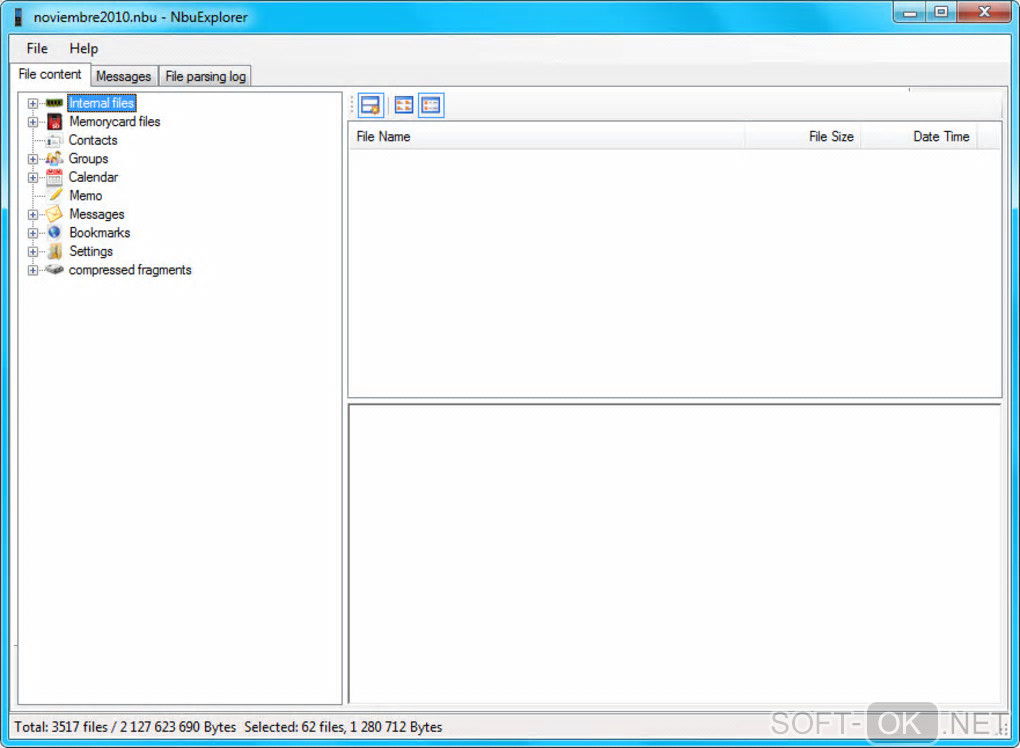Click the Settings tools icon
The image size is (1020, 748).
55,251
